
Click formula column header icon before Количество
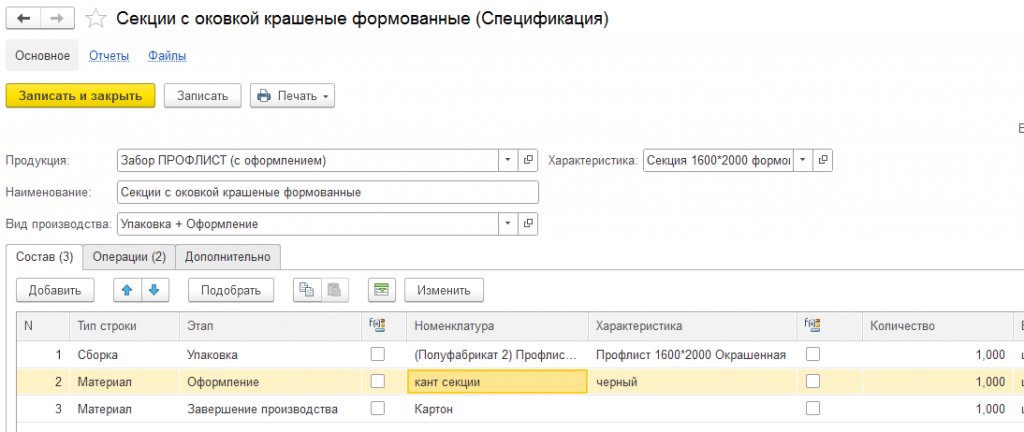coord(813,325)
